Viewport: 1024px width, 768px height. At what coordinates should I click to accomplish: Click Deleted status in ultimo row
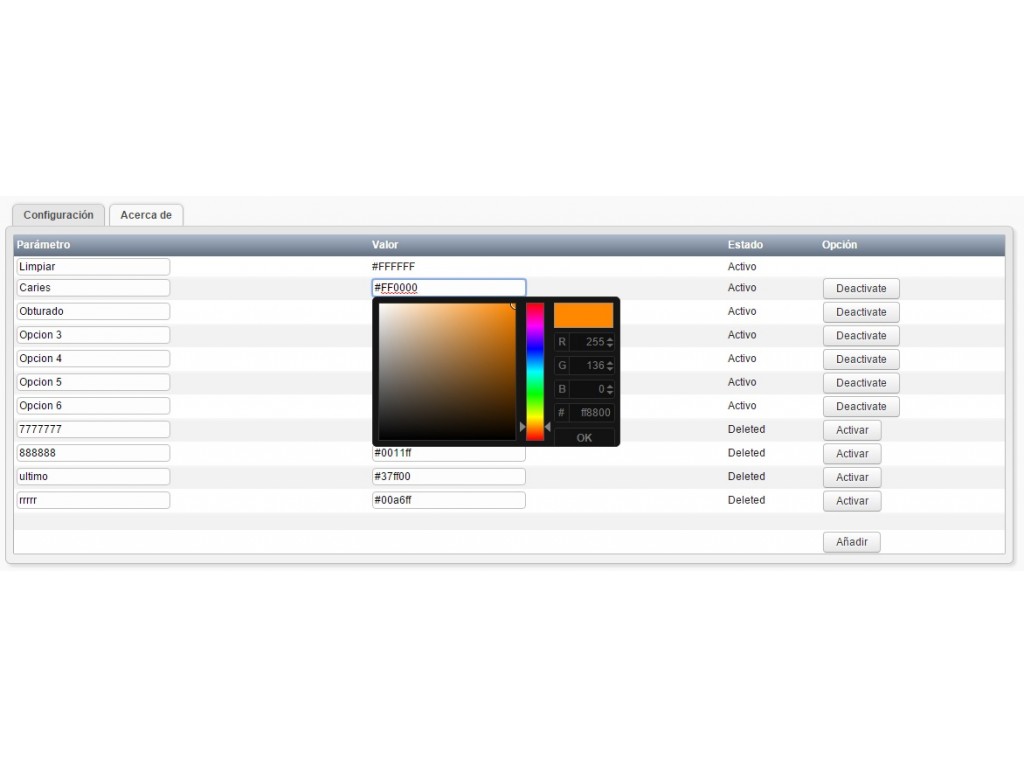746,476
